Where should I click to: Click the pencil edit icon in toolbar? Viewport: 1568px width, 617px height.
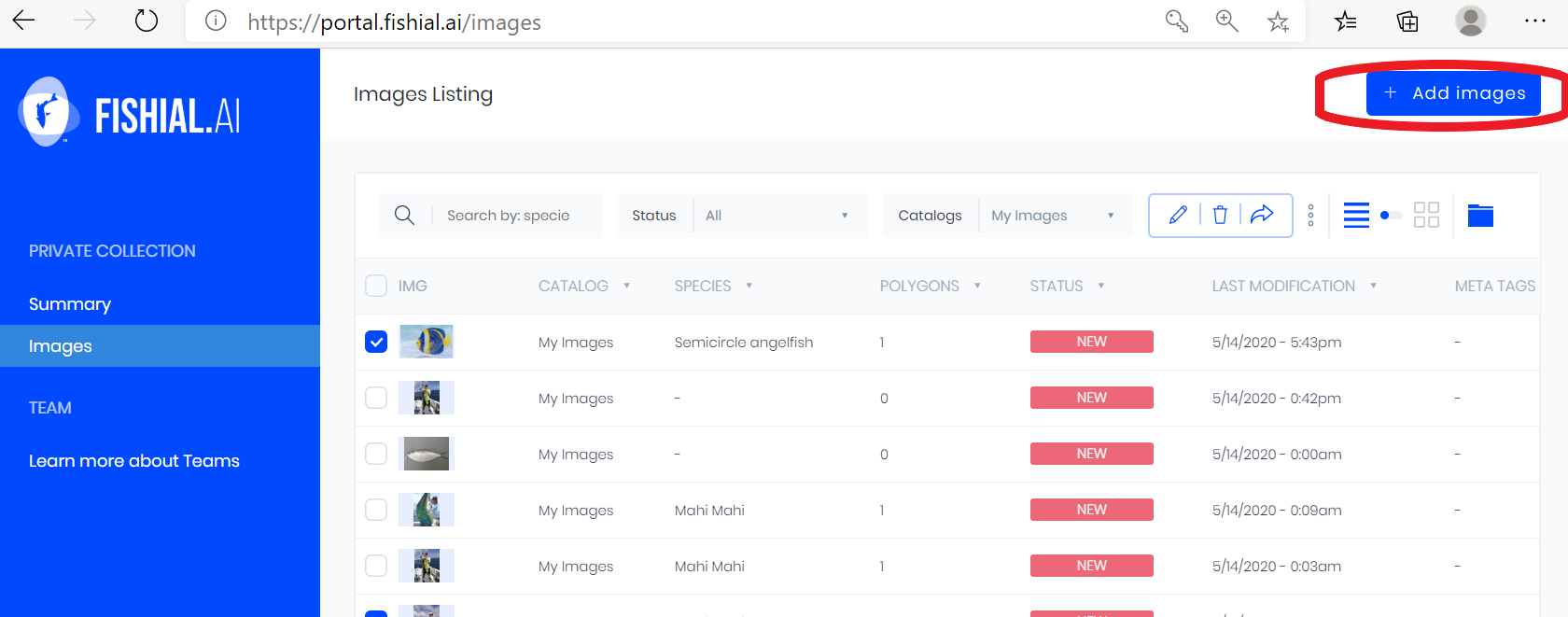coord(1178,216)
